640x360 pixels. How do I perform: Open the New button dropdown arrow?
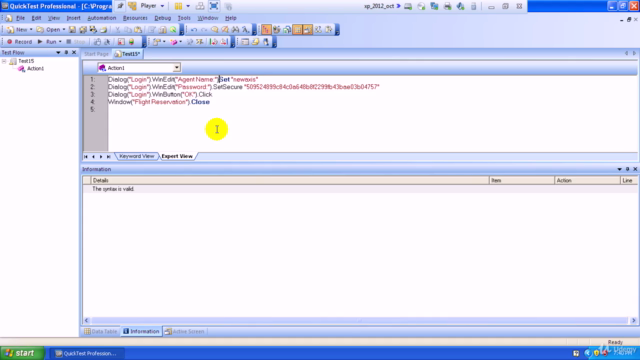(31, 29)
